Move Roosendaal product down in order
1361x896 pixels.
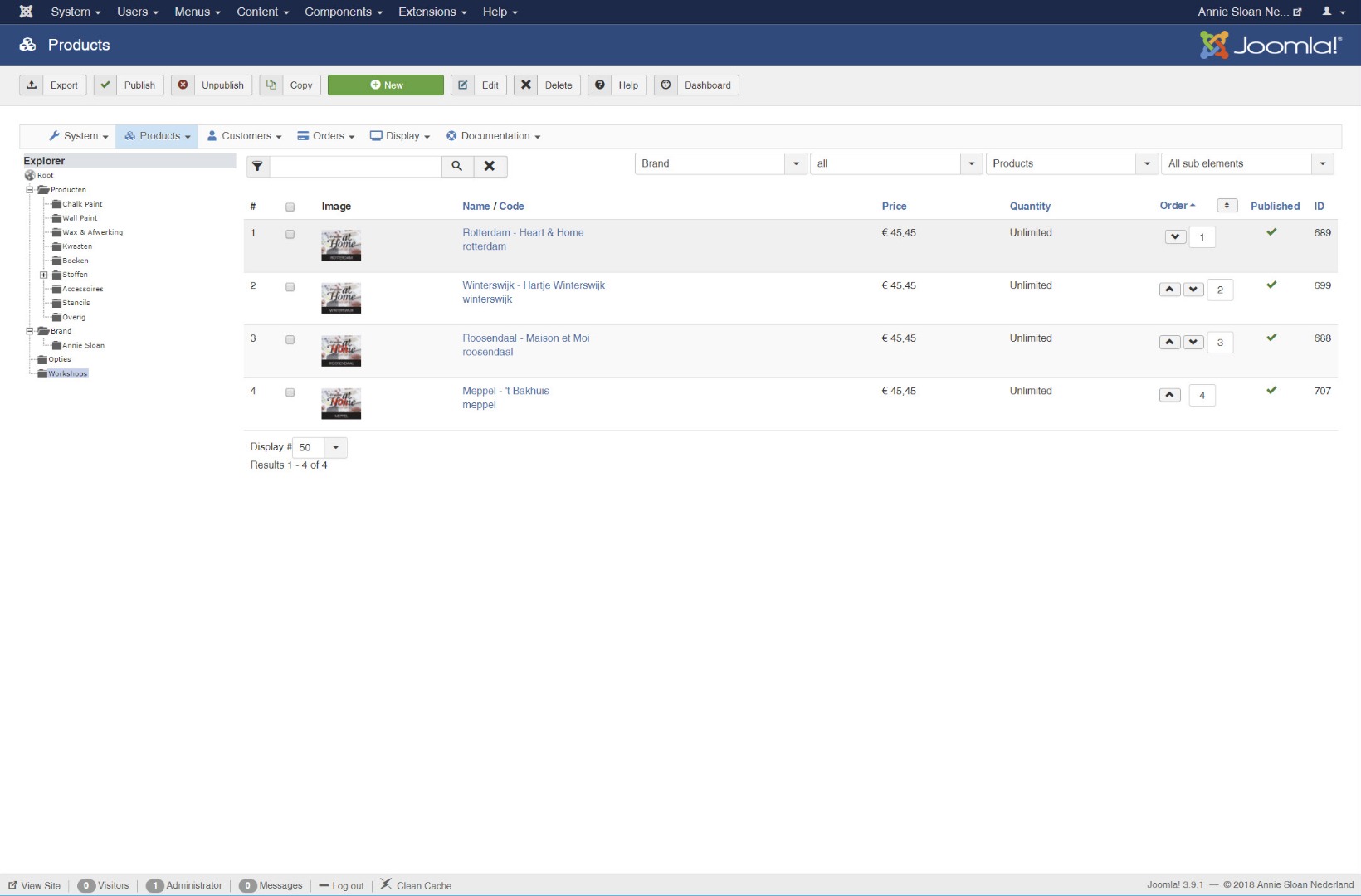(x=1193, y=342)
